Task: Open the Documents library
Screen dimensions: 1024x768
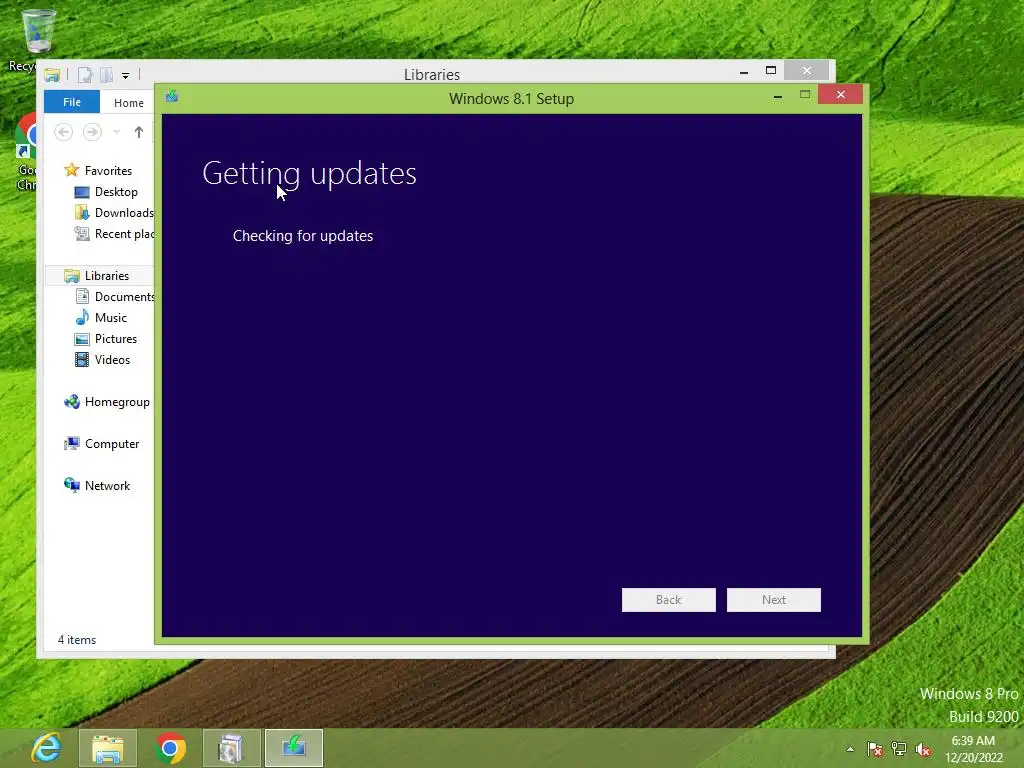Action: 115,296
